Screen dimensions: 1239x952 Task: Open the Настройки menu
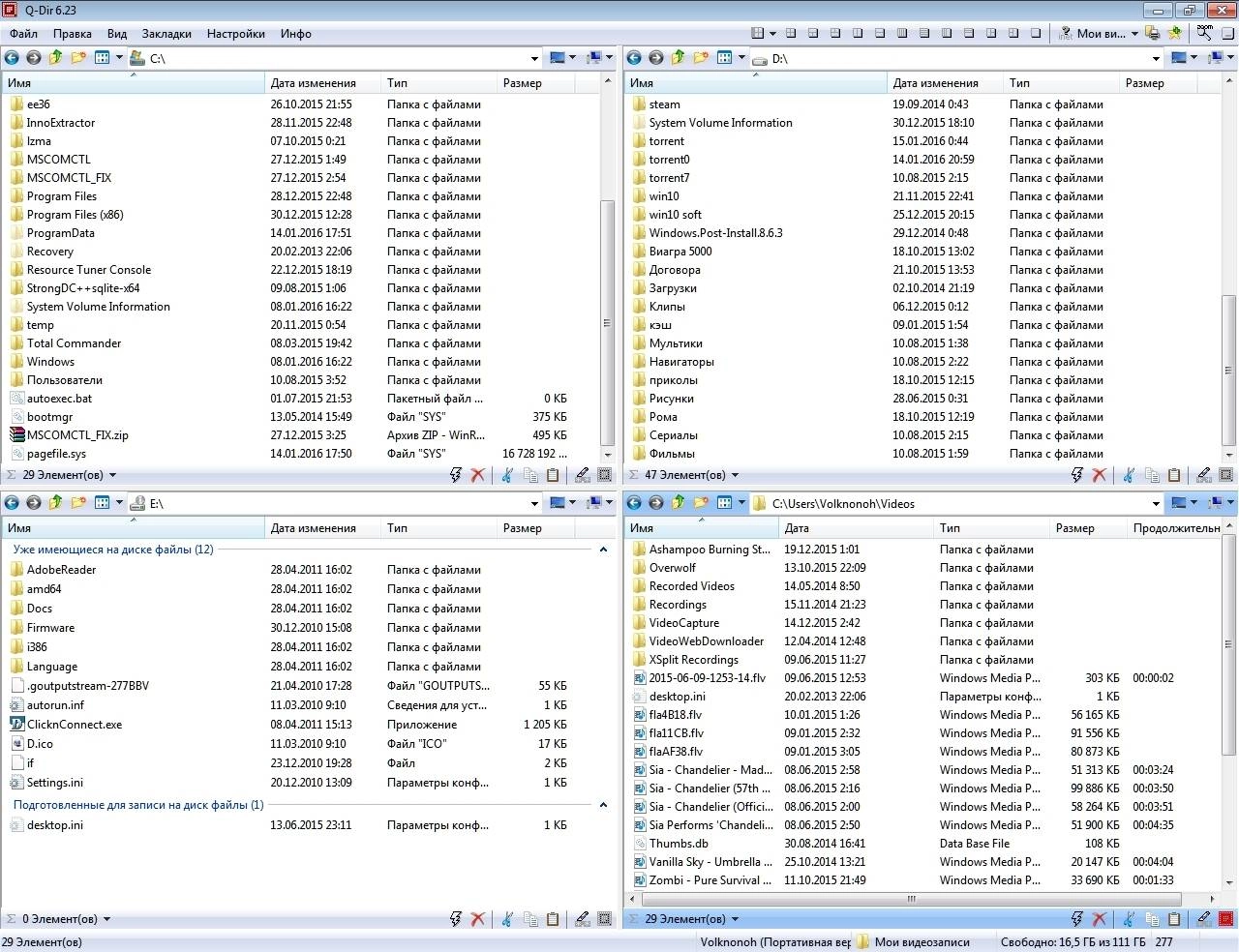point(236,33)
